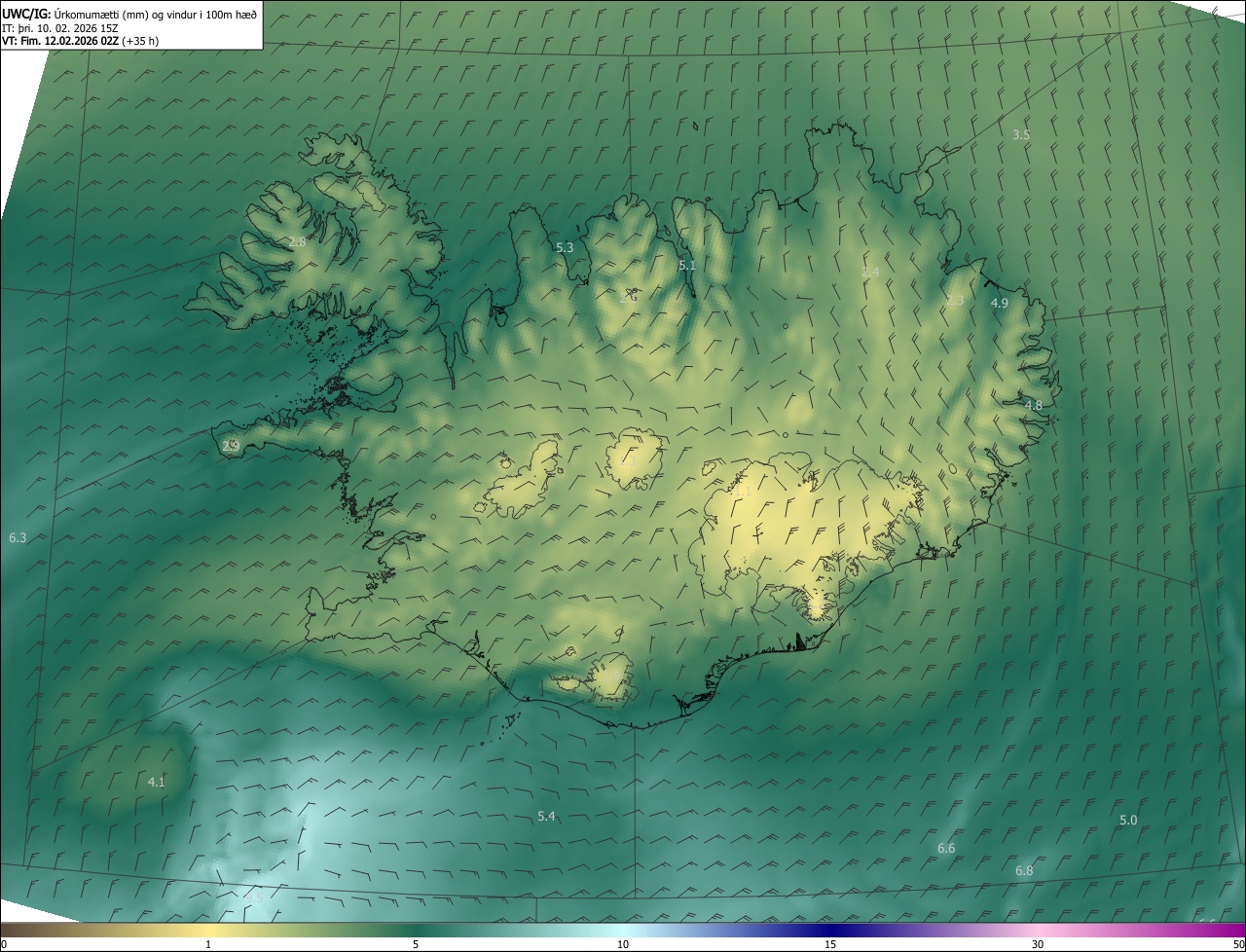Image resolution: width=1246 pixels, height=952 pixels.
Task: Click the VT valid time line in header
Action: 80,41
